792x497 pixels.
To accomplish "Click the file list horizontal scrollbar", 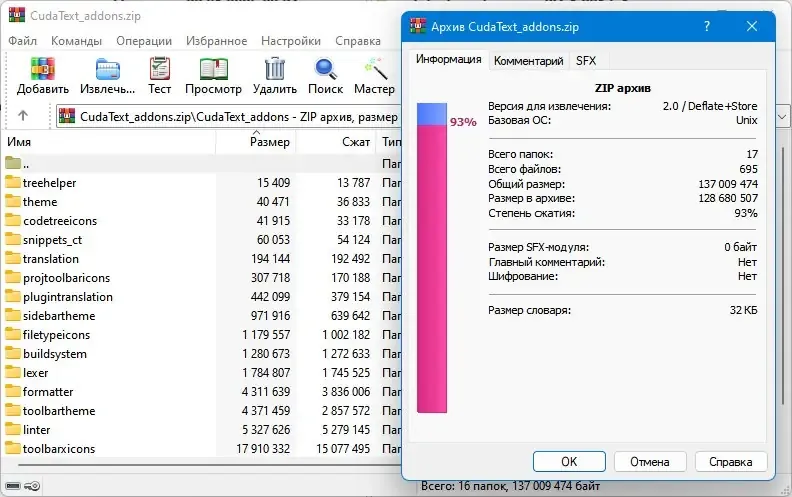I will click(210, 465).
